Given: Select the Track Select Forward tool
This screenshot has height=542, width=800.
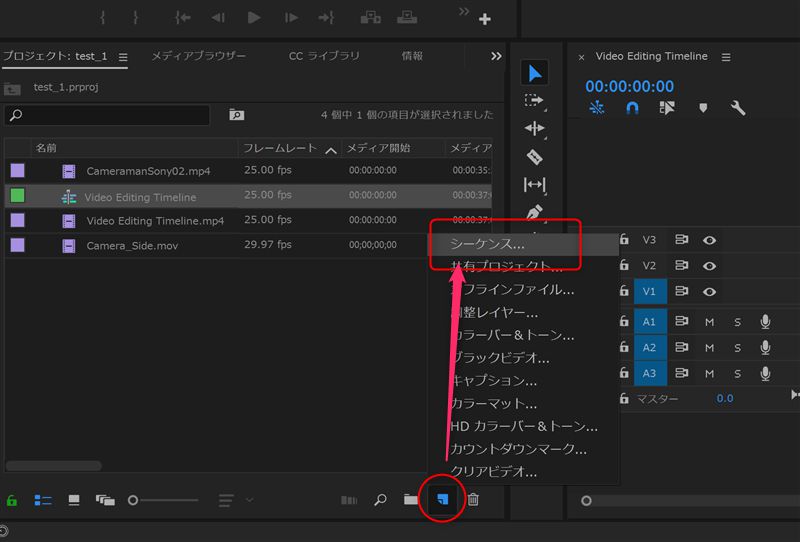Looking at the screenshot, I should click(x=535, y=100).
